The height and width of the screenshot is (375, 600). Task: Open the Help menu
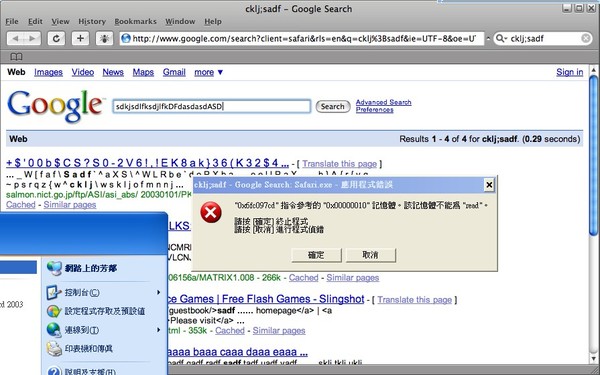click(213, 21)
